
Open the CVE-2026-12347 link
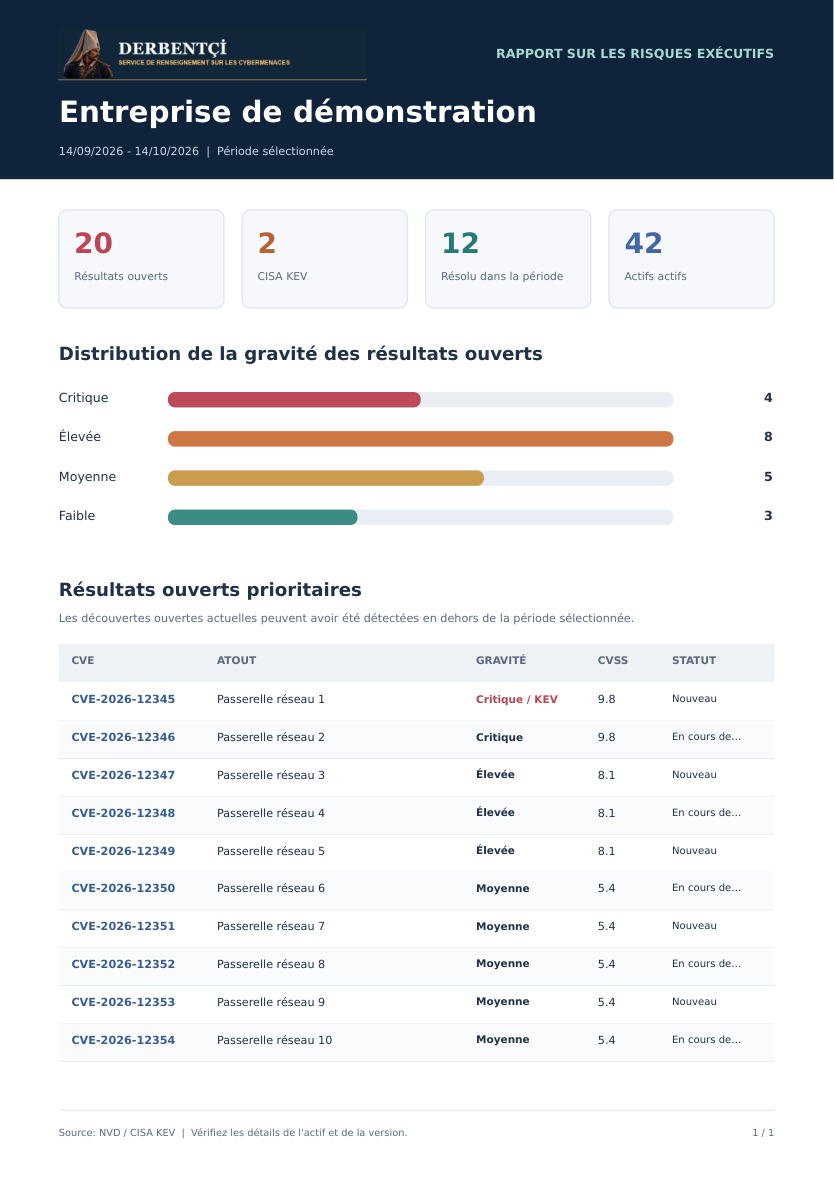click(x=123, y=775)
